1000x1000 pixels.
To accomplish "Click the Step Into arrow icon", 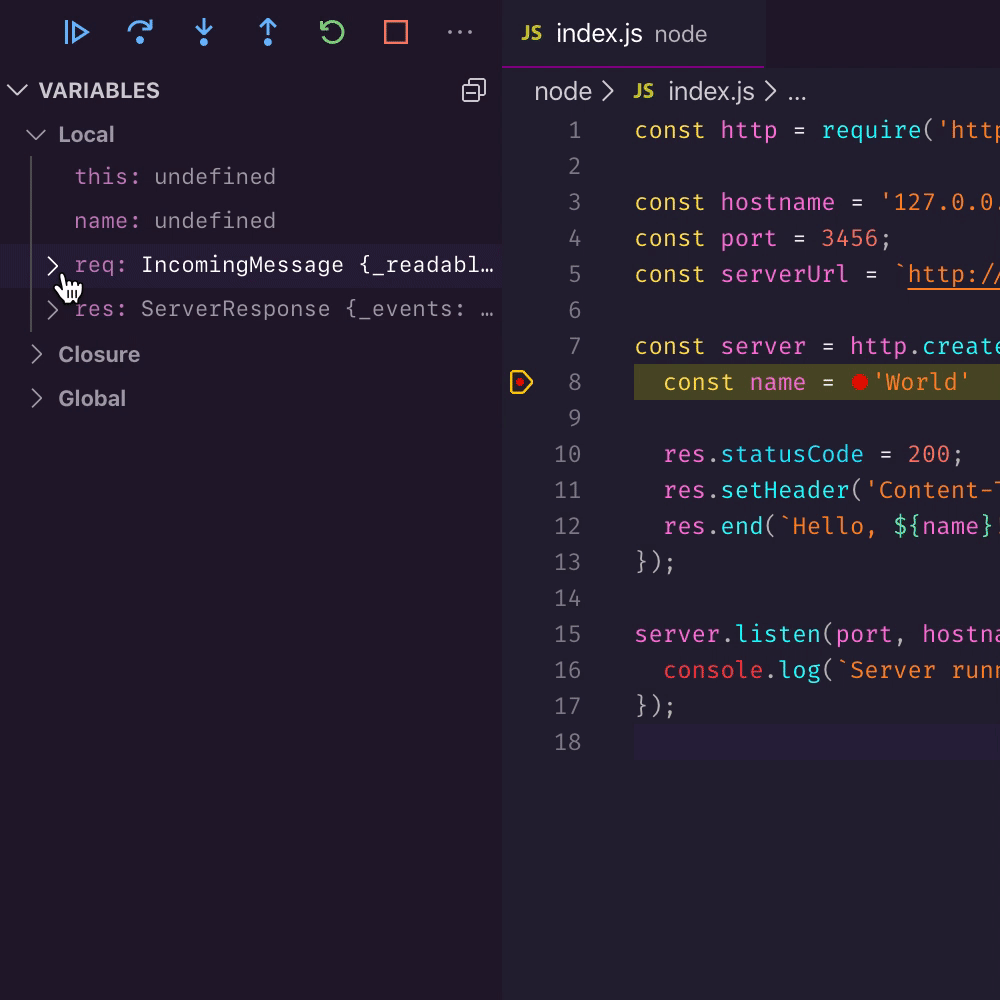I will (204, 33).
